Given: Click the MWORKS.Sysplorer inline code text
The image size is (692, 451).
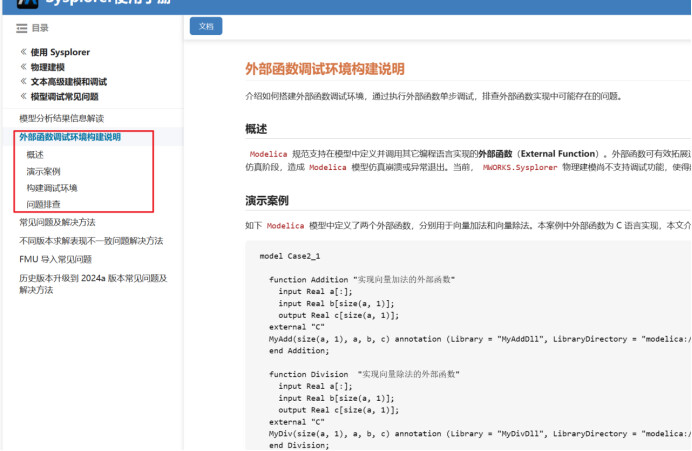Looking at the screenshot, I should pyautogui.click(x=520, y=167).
